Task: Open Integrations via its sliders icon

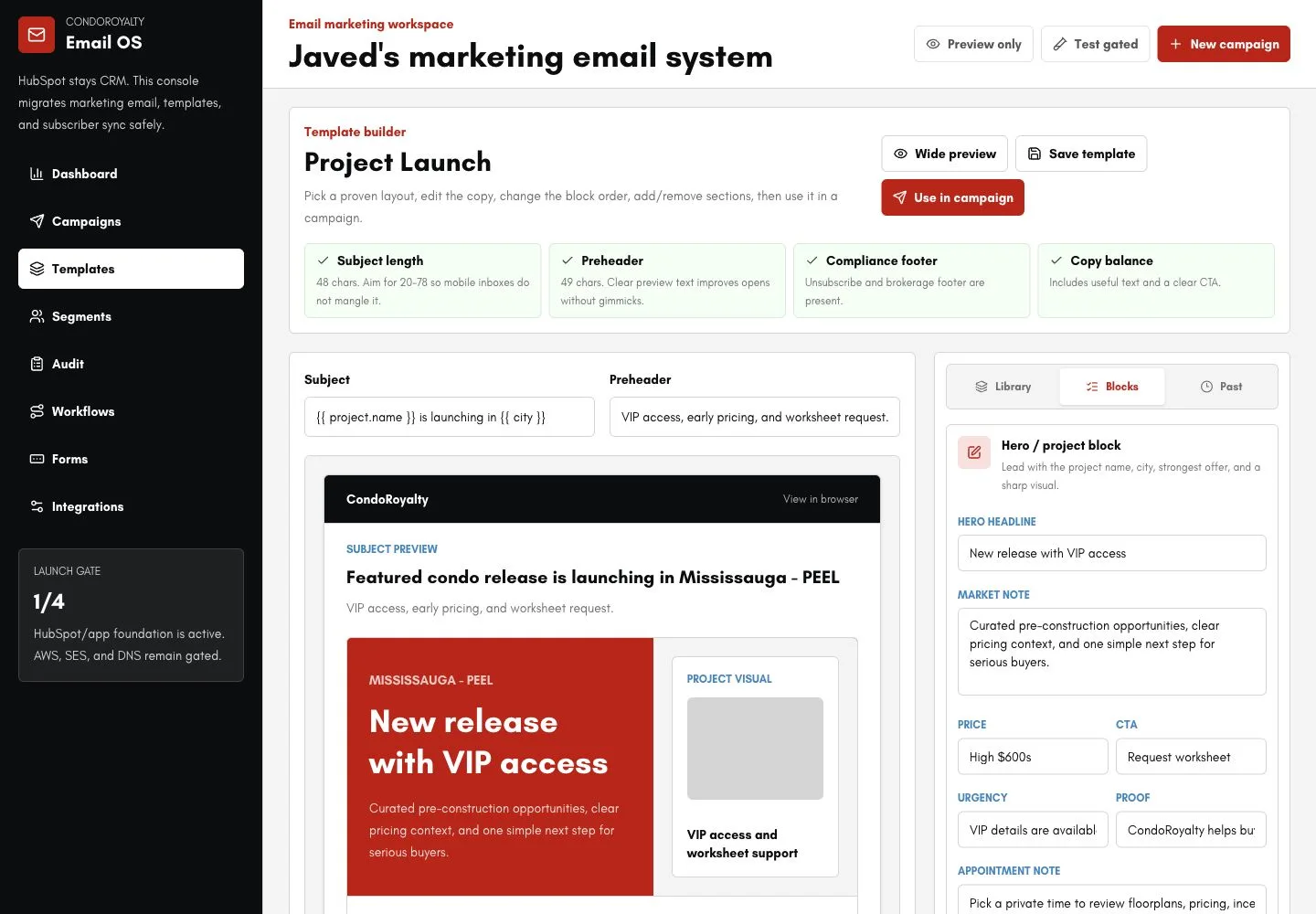Action: coord(37,506)
